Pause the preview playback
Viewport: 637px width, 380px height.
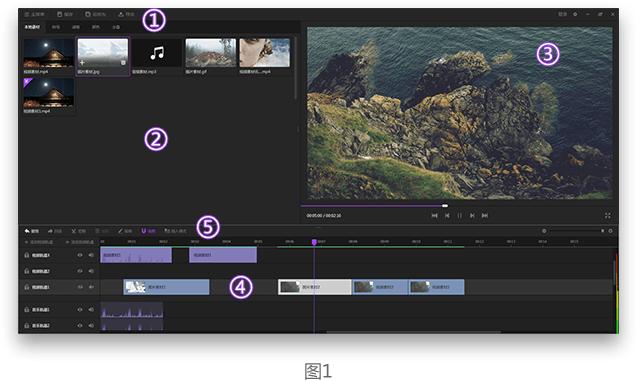[459, 215]
